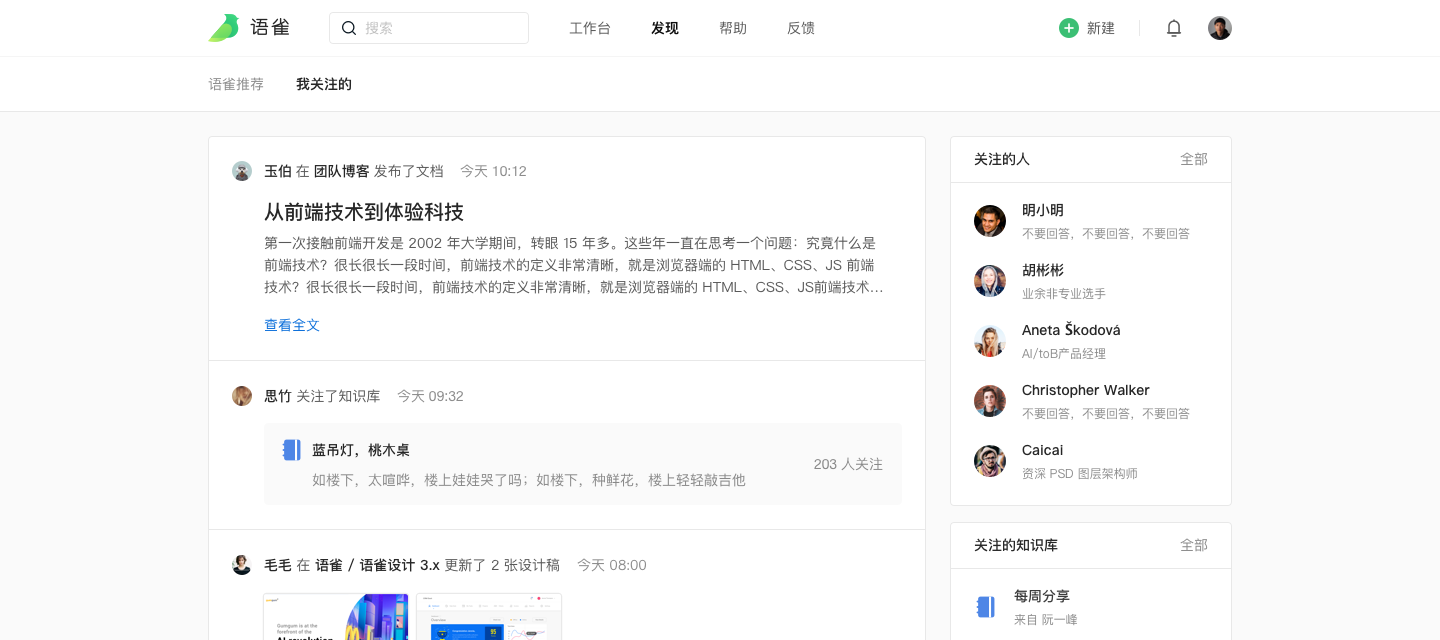The height and width of the screenshot is (640, 1440).
Task: Open the 工作台 menu
Action: click(x=590, y=28)
